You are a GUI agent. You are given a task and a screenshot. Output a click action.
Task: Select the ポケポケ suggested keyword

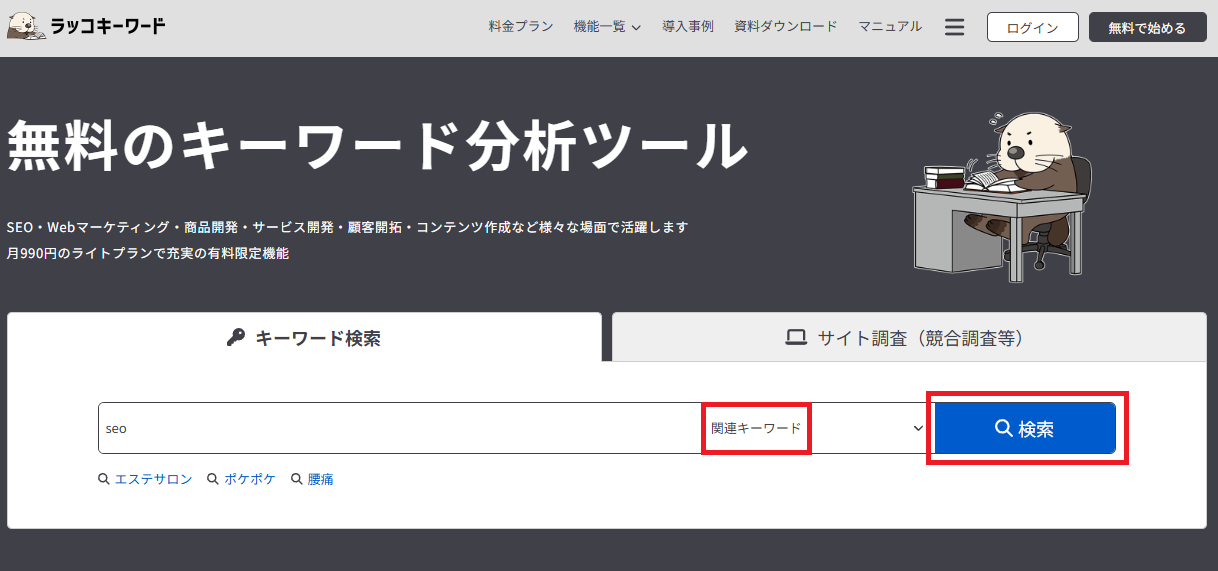tap(241, 479)
